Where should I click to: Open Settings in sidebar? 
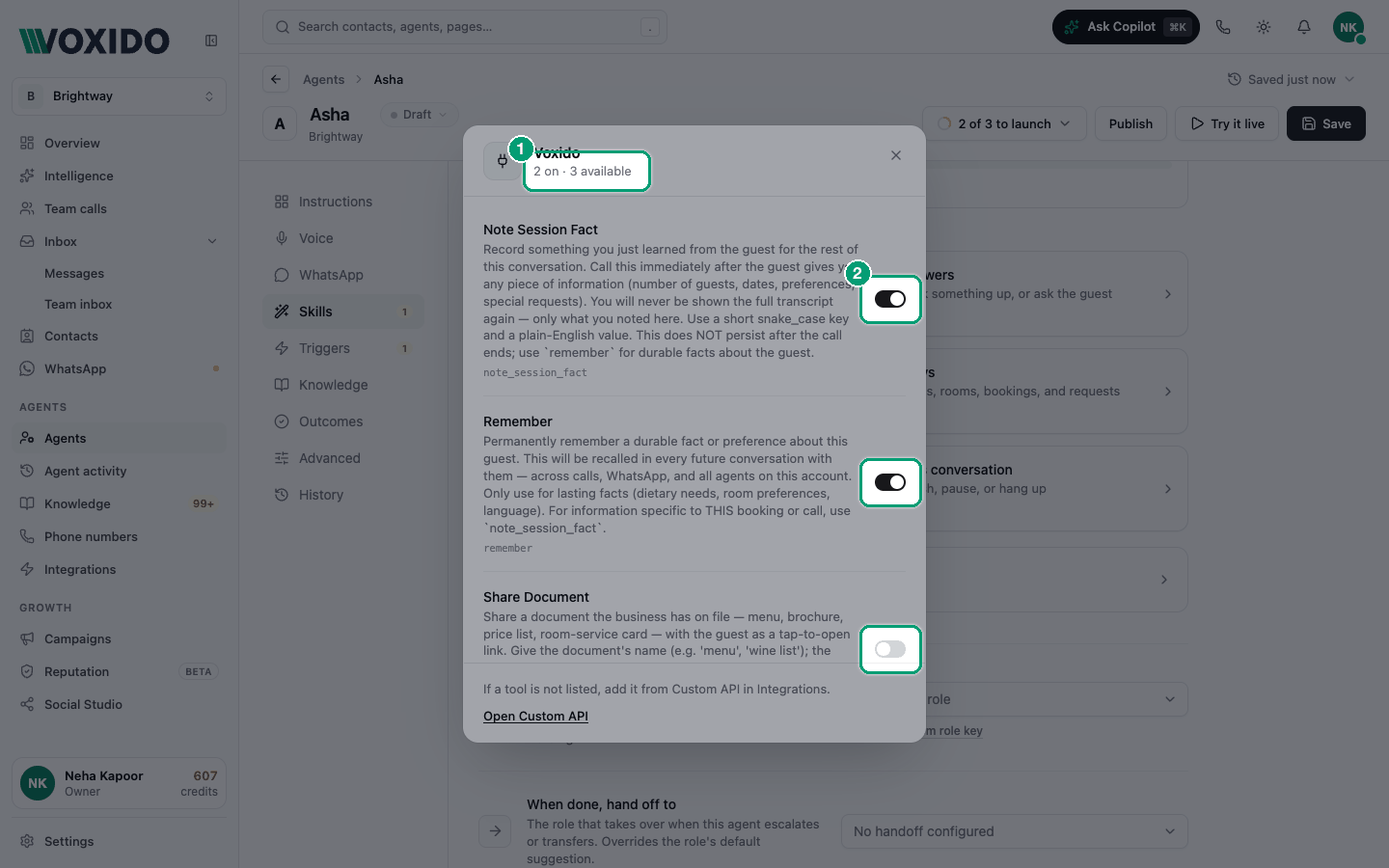tap(120, 841)
